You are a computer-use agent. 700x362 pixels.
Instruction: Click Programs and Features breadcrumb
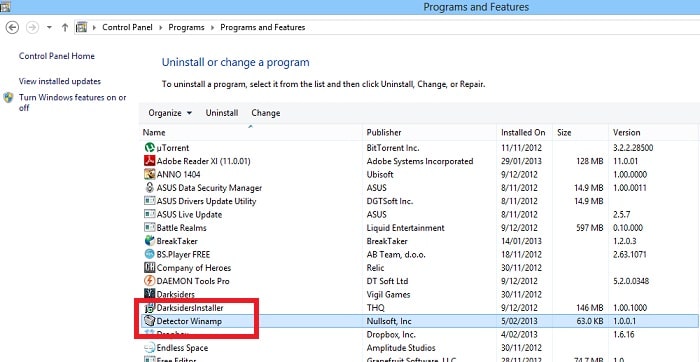click(262, 28)
